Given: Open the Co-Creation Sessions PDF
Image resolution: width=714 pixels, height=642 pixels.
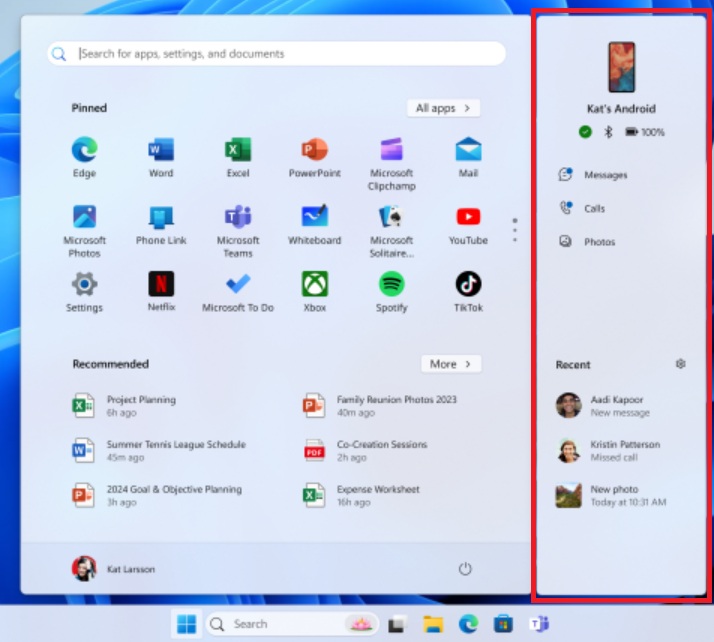Looking at the screenshot, I should (x=365, y=450).
